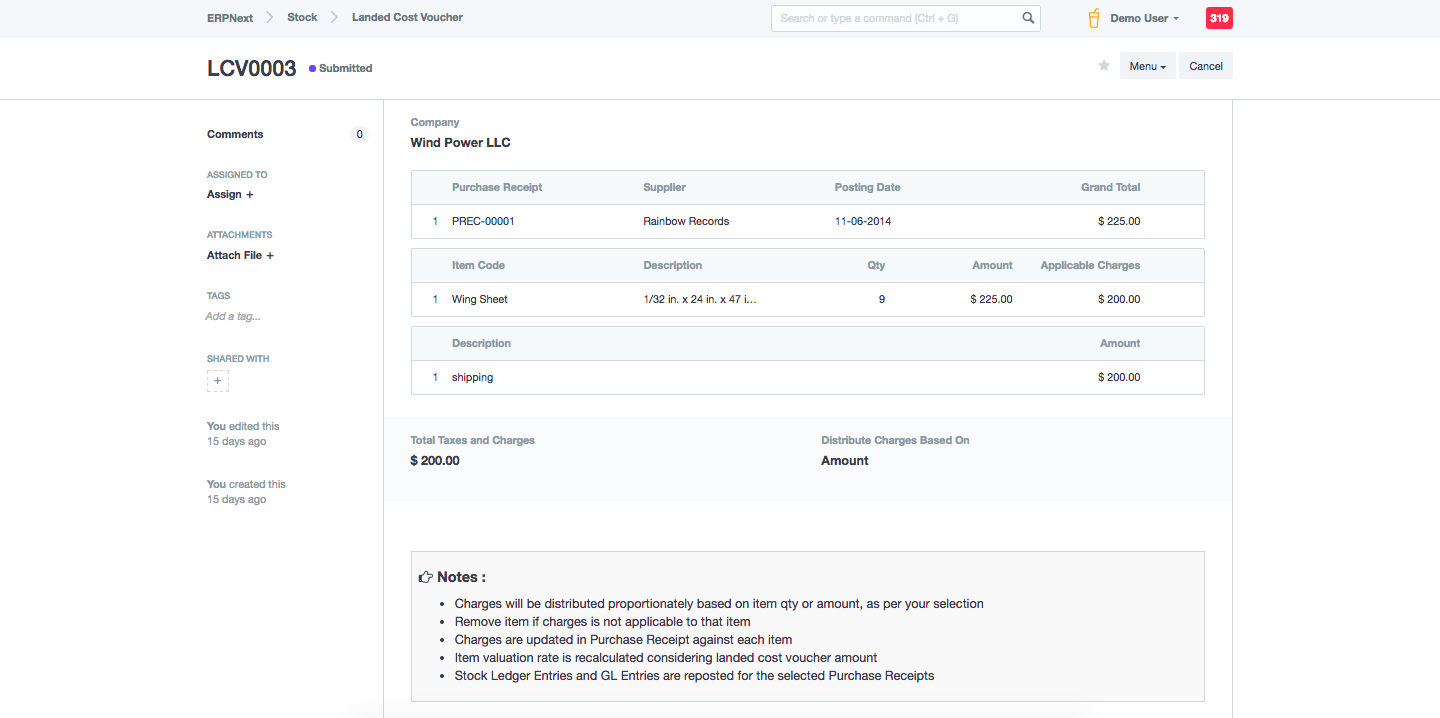The width and height of the screenshot is (1440, 718).
Task: Click in the search command field
Action: (x=895, y=18)
